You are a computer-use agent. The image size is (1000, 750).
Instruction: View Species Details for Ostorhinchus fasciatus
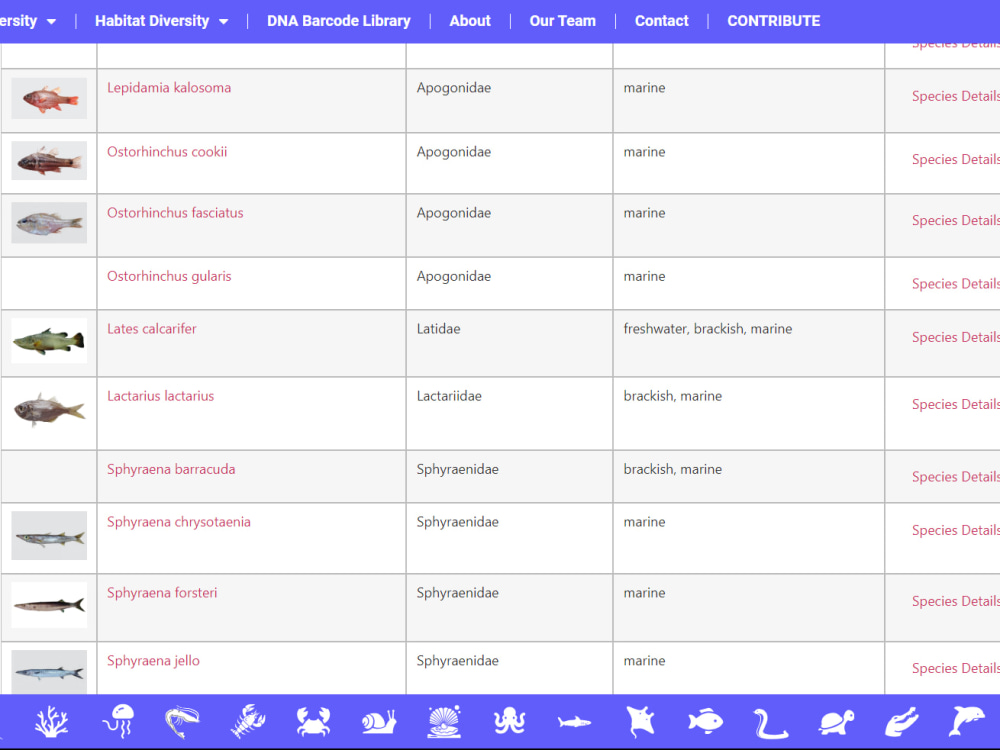(x=955, y=221)
